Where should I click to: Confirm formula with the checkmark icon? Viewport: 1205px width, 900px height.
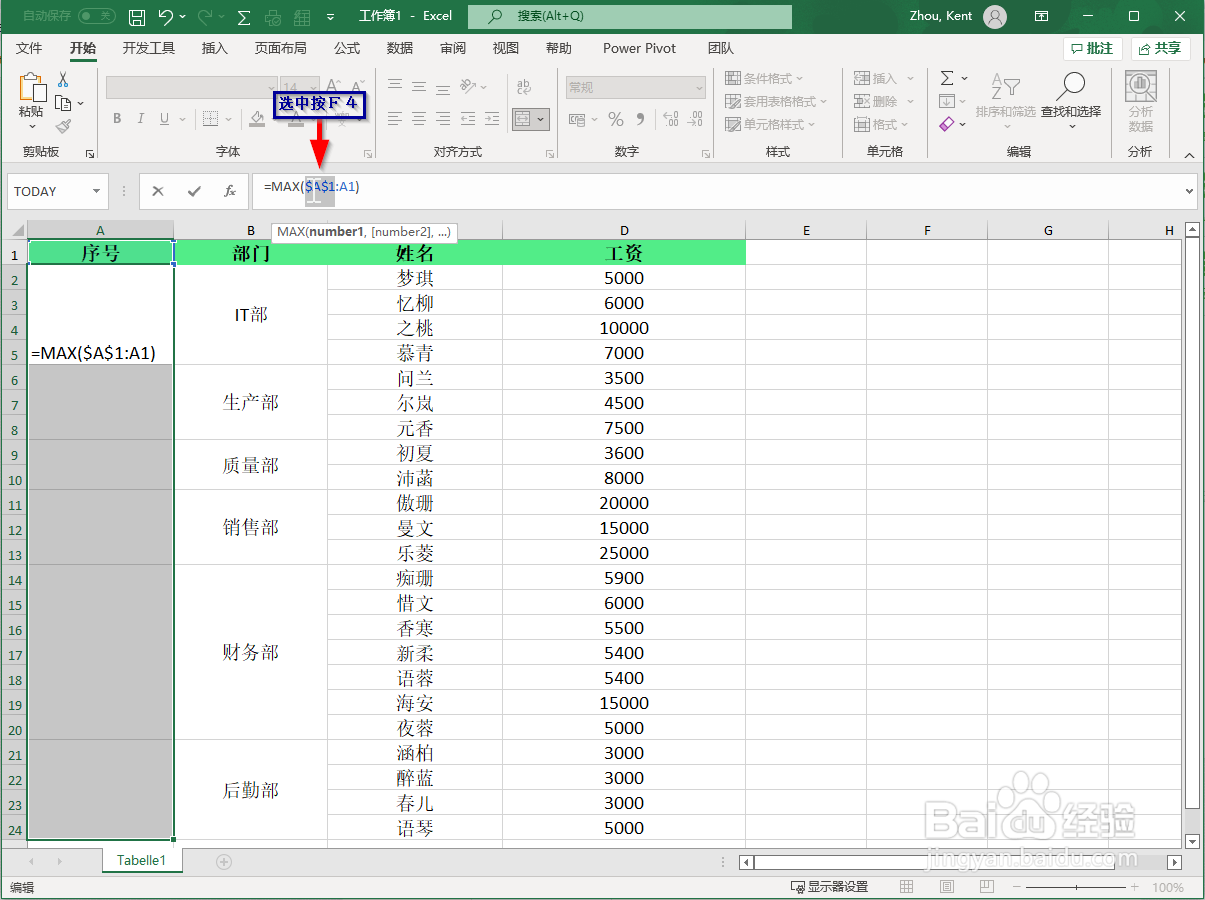click(x=194, y=191)
